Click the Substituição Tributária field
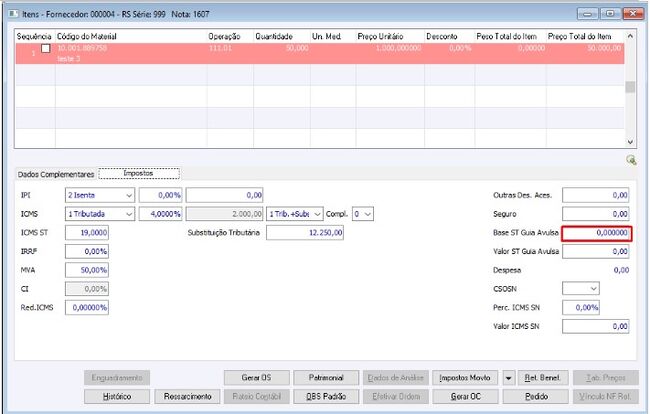Screen dimensions: 650x414 click(x=305, y=232)
